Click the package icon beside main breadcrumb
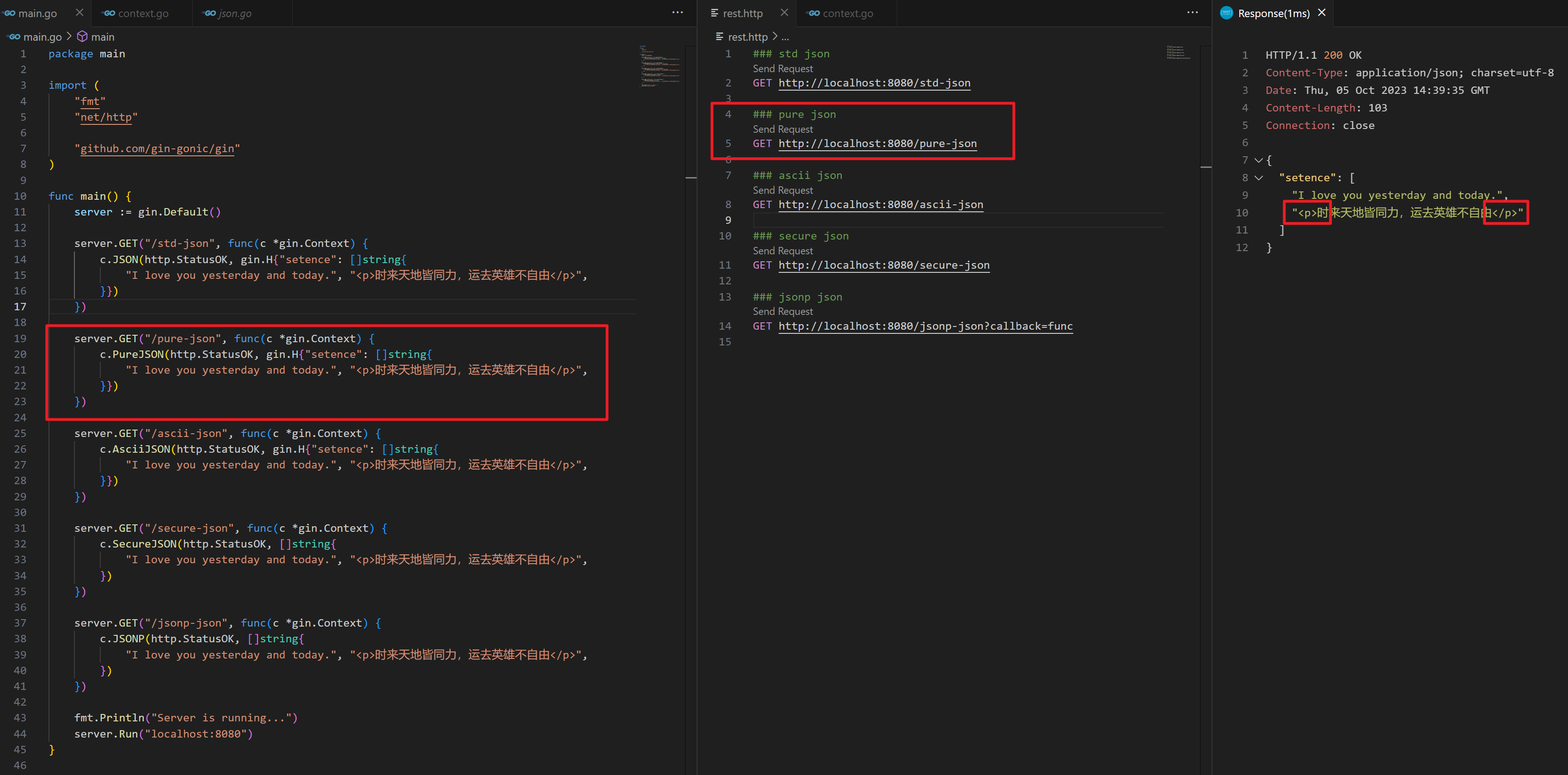 click(x=82, y=37)
